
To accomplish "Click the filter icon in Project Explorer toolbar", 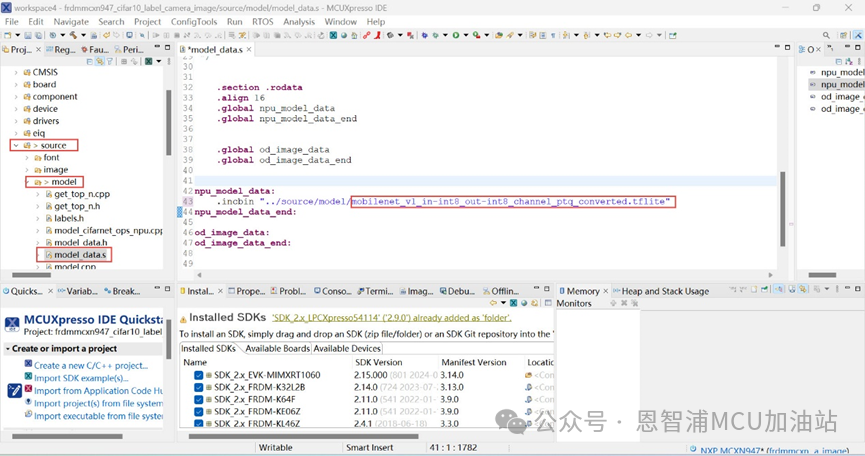I will click(112, 61).
